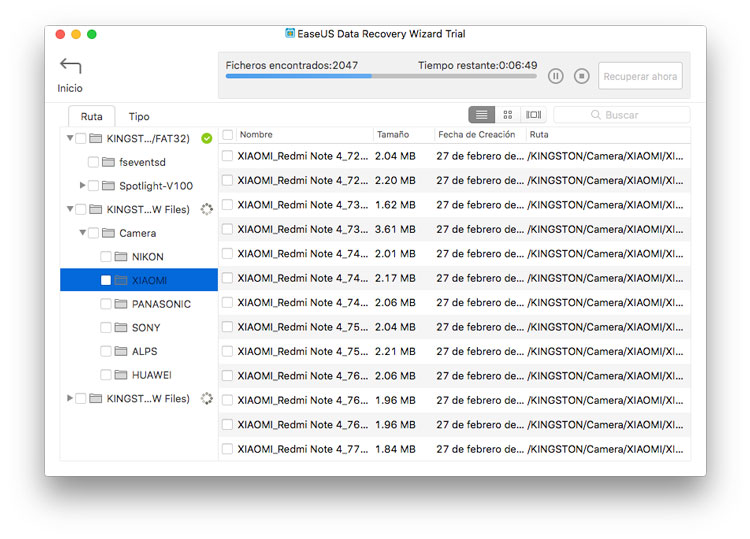Check the XIAOMI folder checkbox

106,280
